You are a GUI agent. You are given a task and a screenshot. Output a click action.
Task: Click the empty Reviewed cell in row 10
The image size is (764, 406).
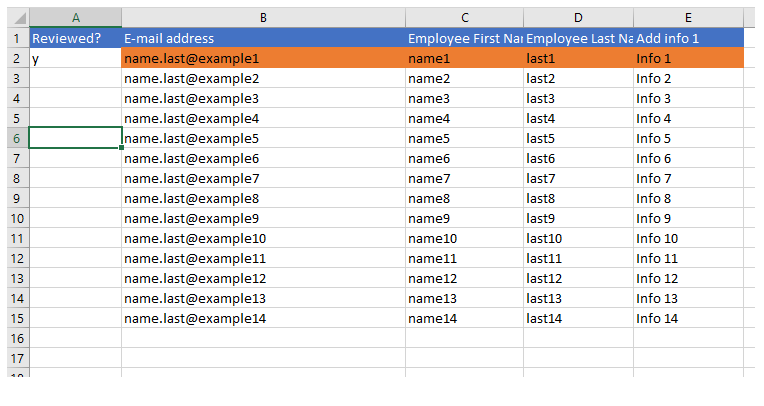[76, 218]
